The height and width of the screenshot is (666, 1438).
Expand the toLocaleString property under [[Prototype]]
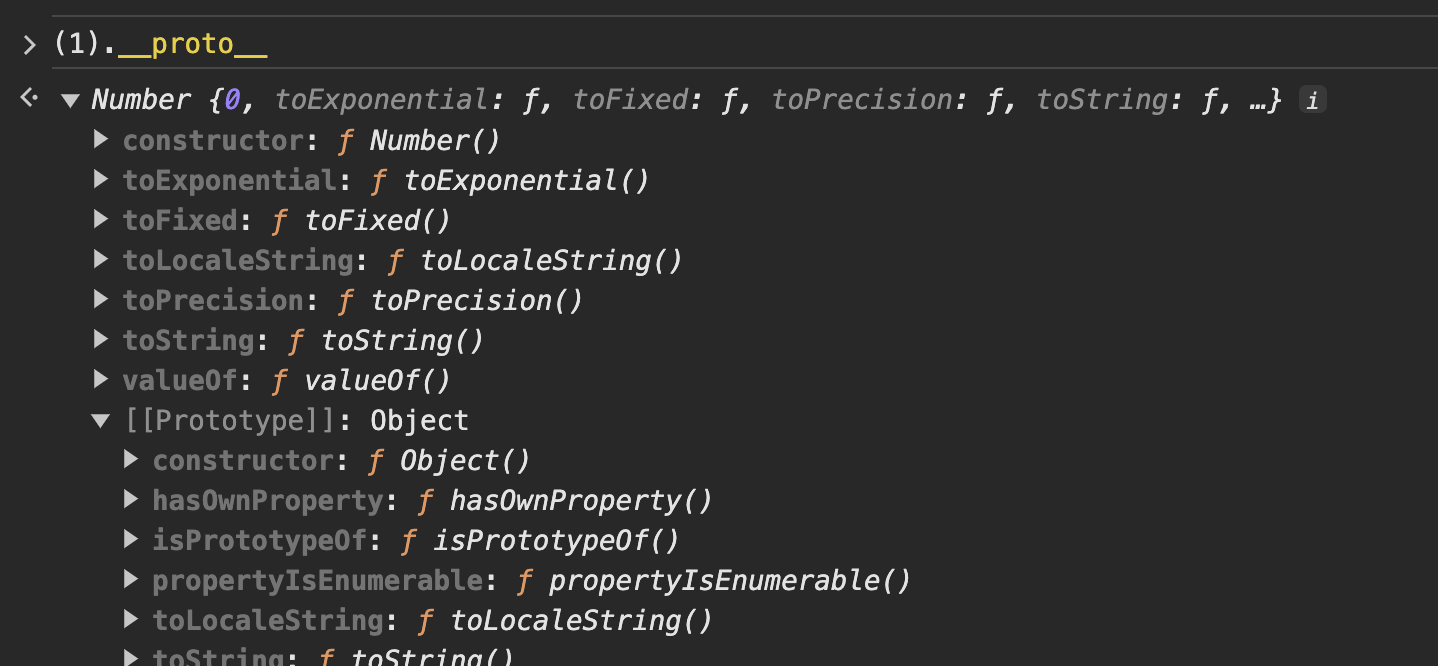[131, 620]
